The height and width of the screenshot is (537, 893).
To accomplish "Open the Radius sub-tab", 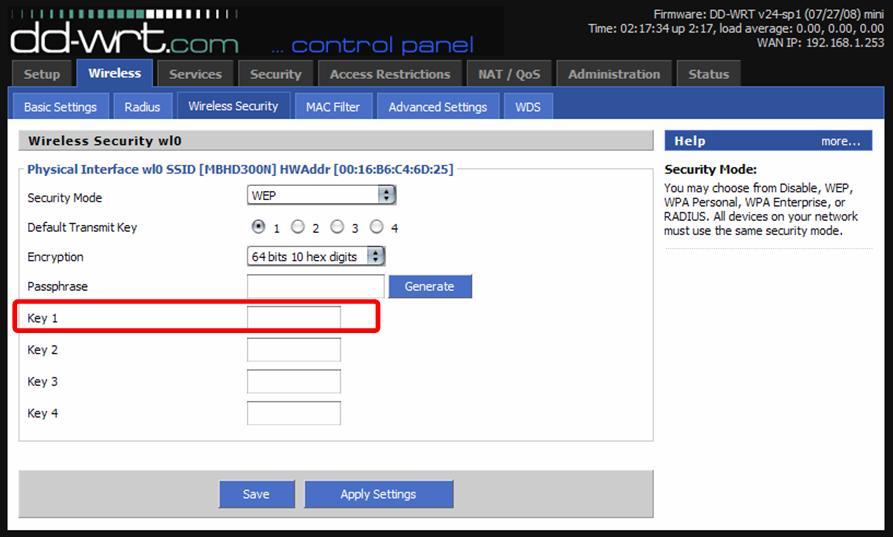I will click(142, 106).
